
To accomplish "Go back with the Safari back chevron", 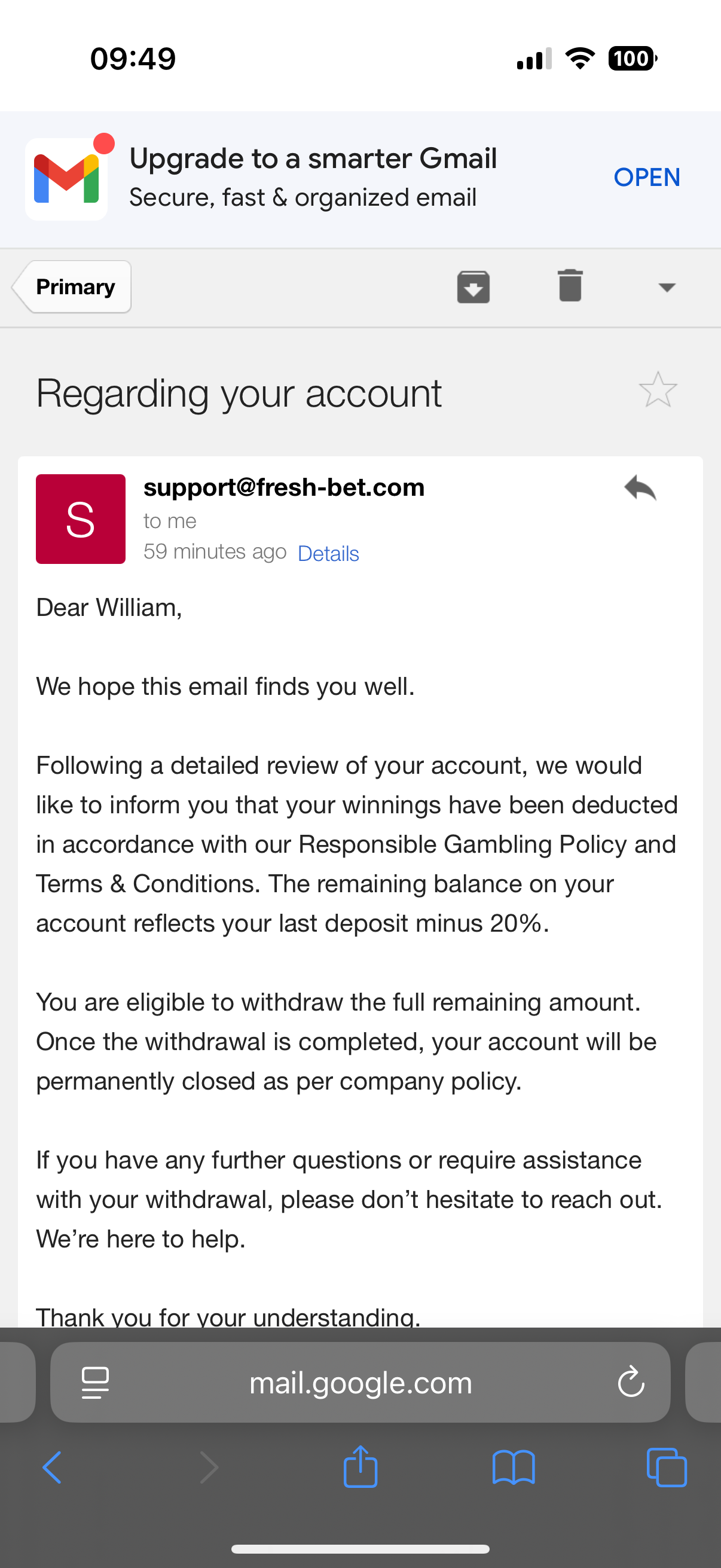I will (53, 1467).
